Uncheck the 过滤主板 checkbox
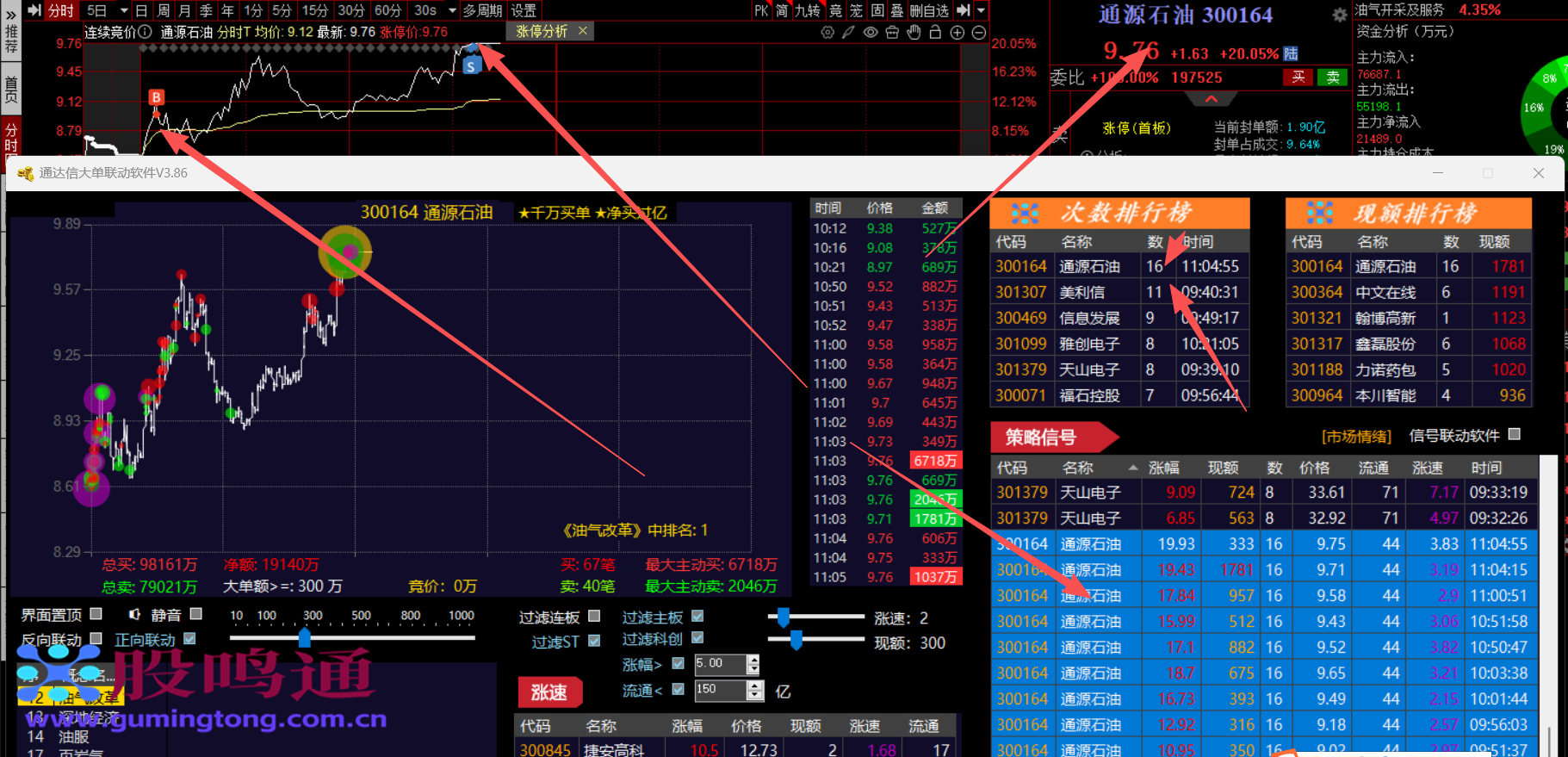Screen dimensions: 1568x757 point(697,616)
